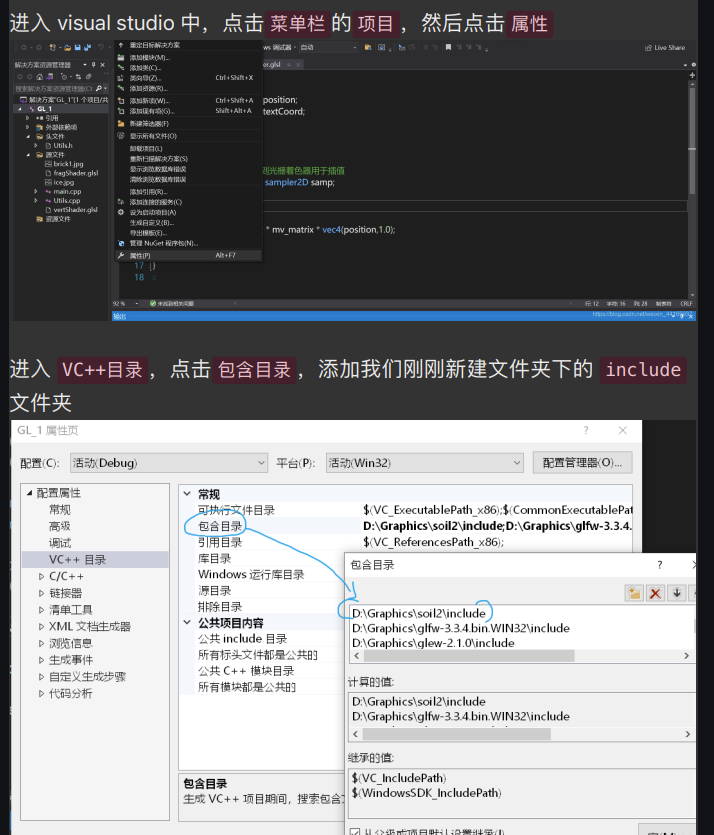Click the sync icon in Solution Explorer toolbar
The height and width of the screenshot is (835, 714).
tap(78, 77)
